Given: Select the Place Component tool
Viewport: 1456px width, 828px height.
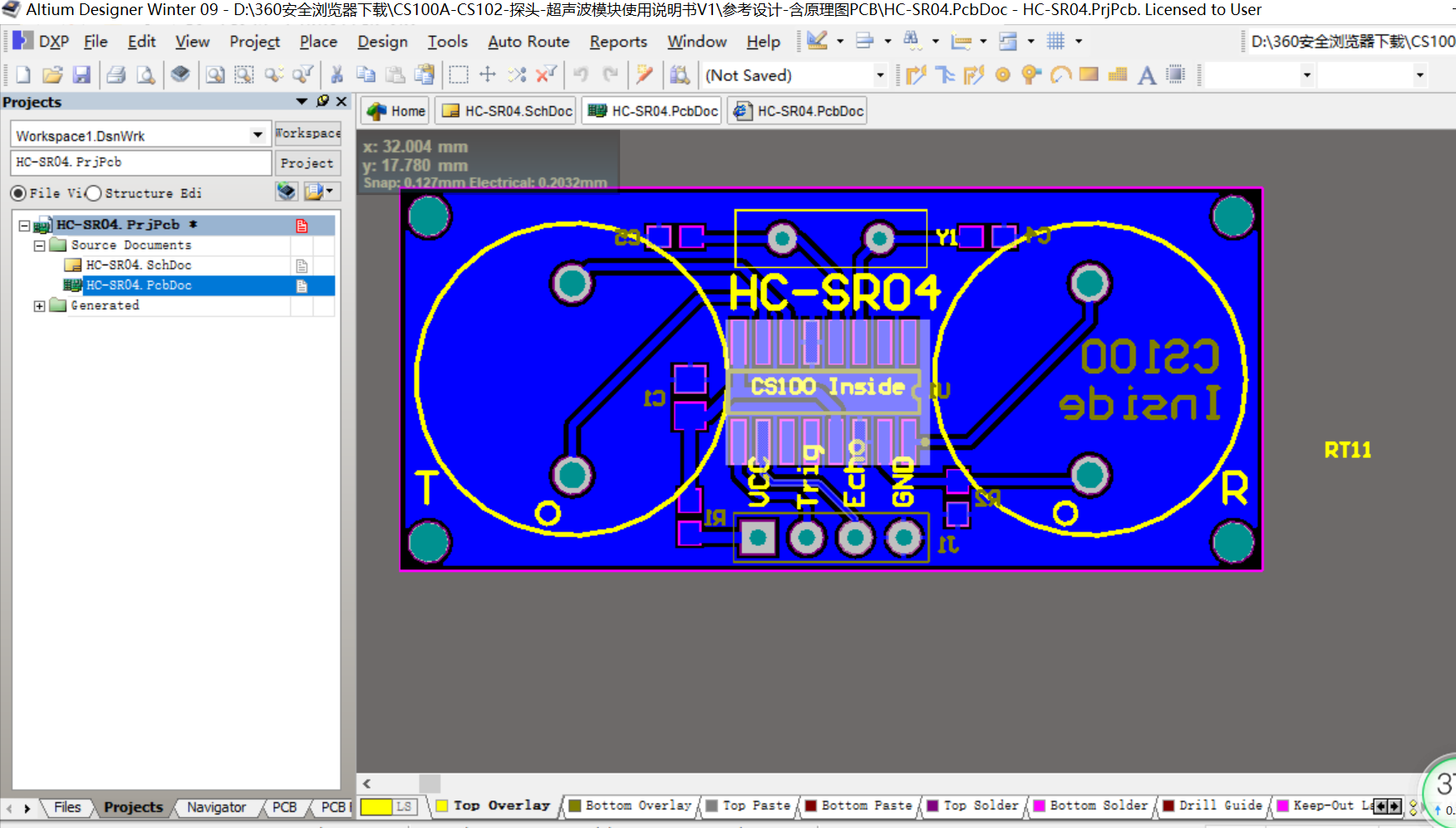Looking at the screenshot, I should pos(1176,75).
